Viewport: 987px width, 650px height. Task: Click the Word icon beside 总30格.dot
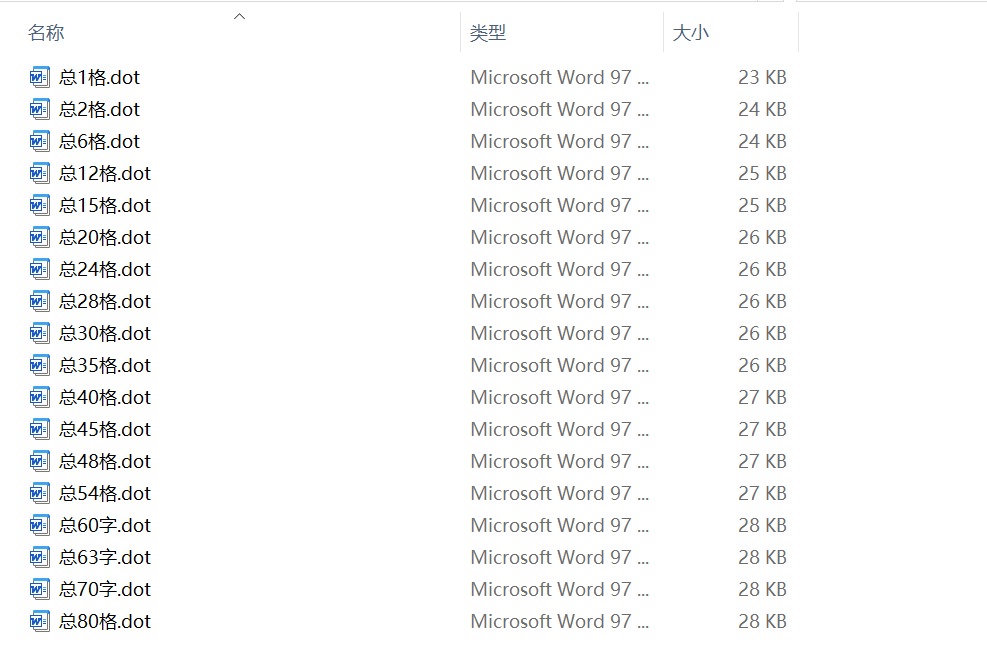(x=39, y=333)
